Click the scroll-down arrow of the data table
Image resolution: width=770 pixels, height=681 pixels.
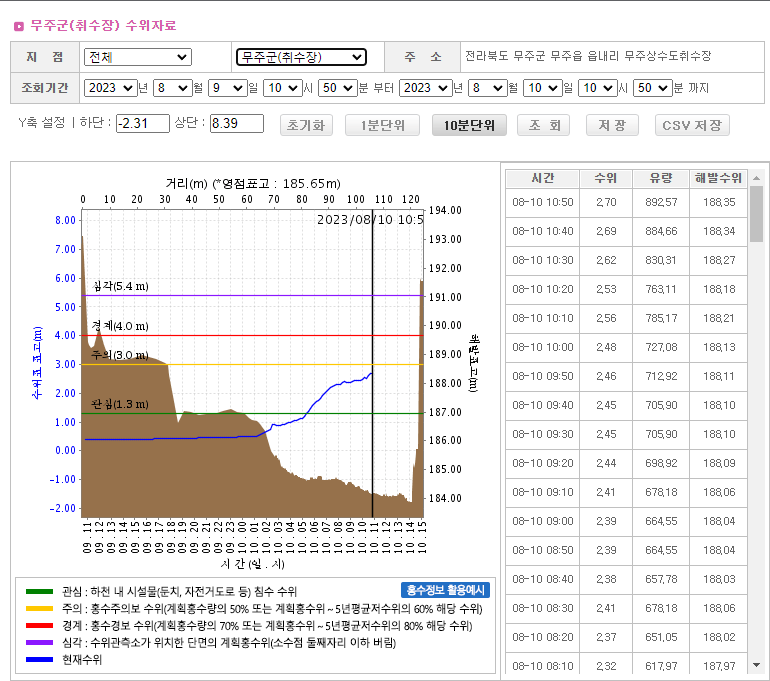tap(756, 664)
